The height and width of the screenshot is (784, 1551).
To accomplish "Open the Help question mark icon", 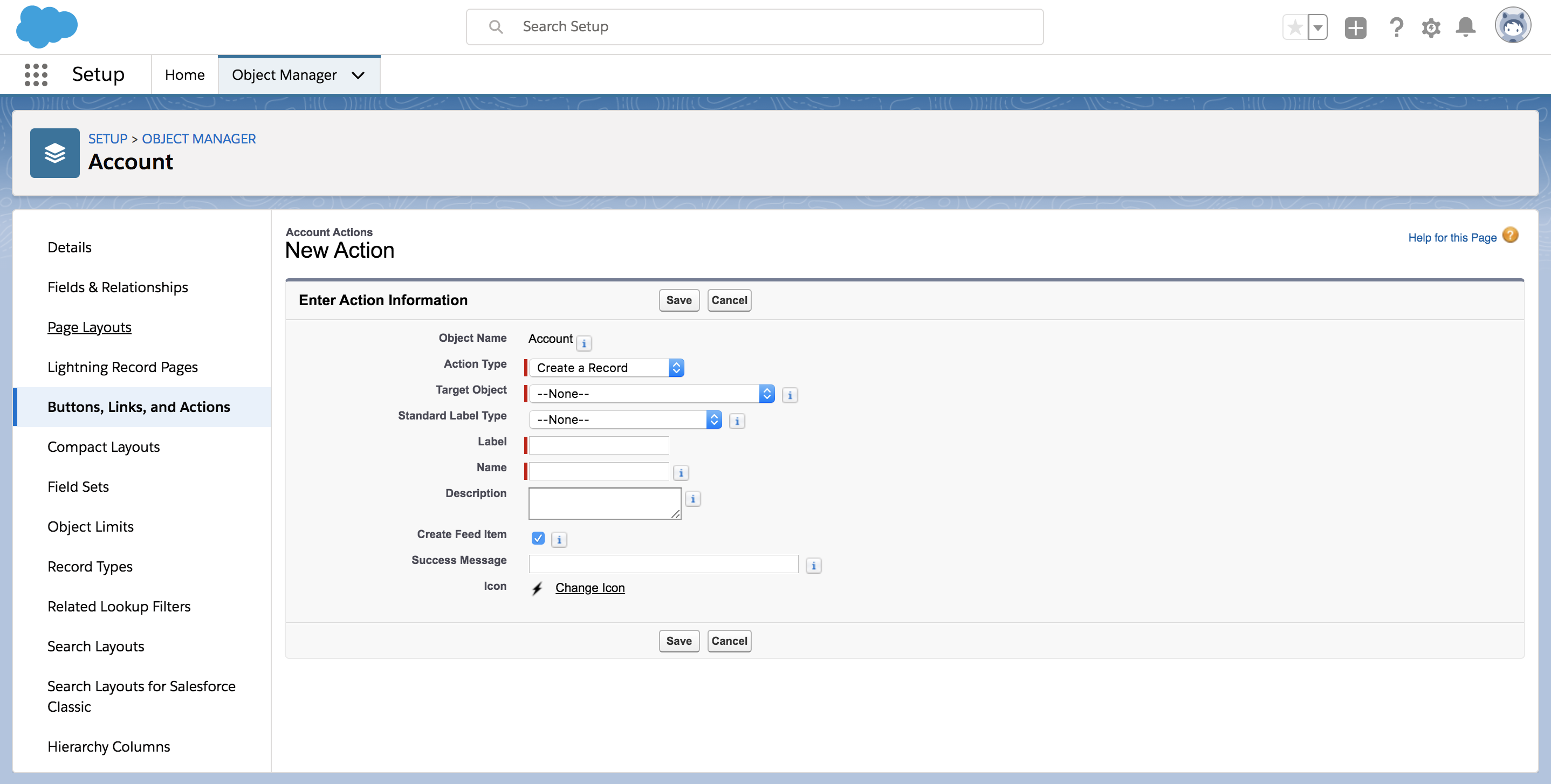I will [x=1396, y=27].
